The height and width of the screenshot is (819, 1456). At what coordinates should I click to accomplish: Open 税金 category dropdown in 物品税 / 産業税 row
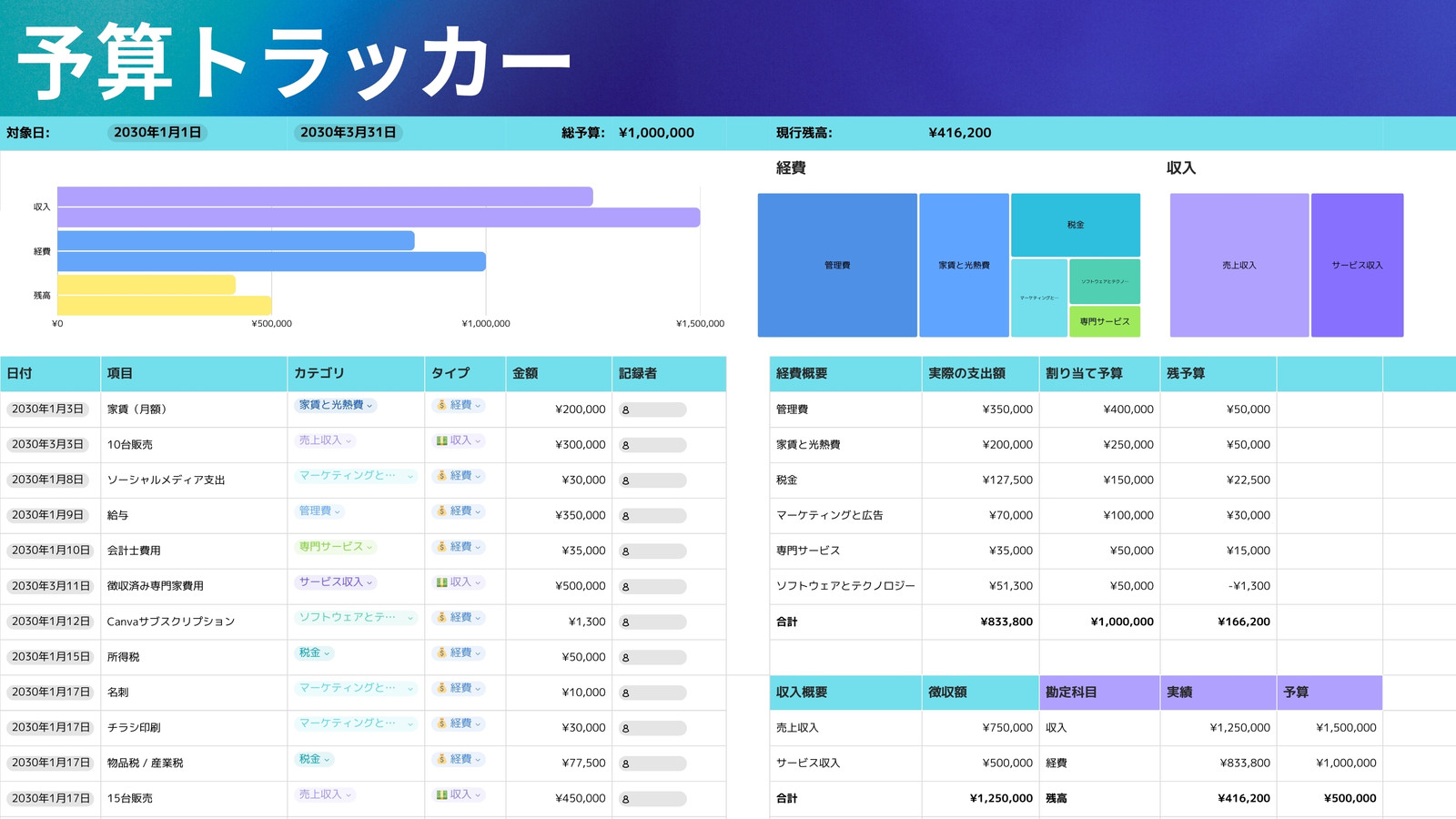point(315,759)
